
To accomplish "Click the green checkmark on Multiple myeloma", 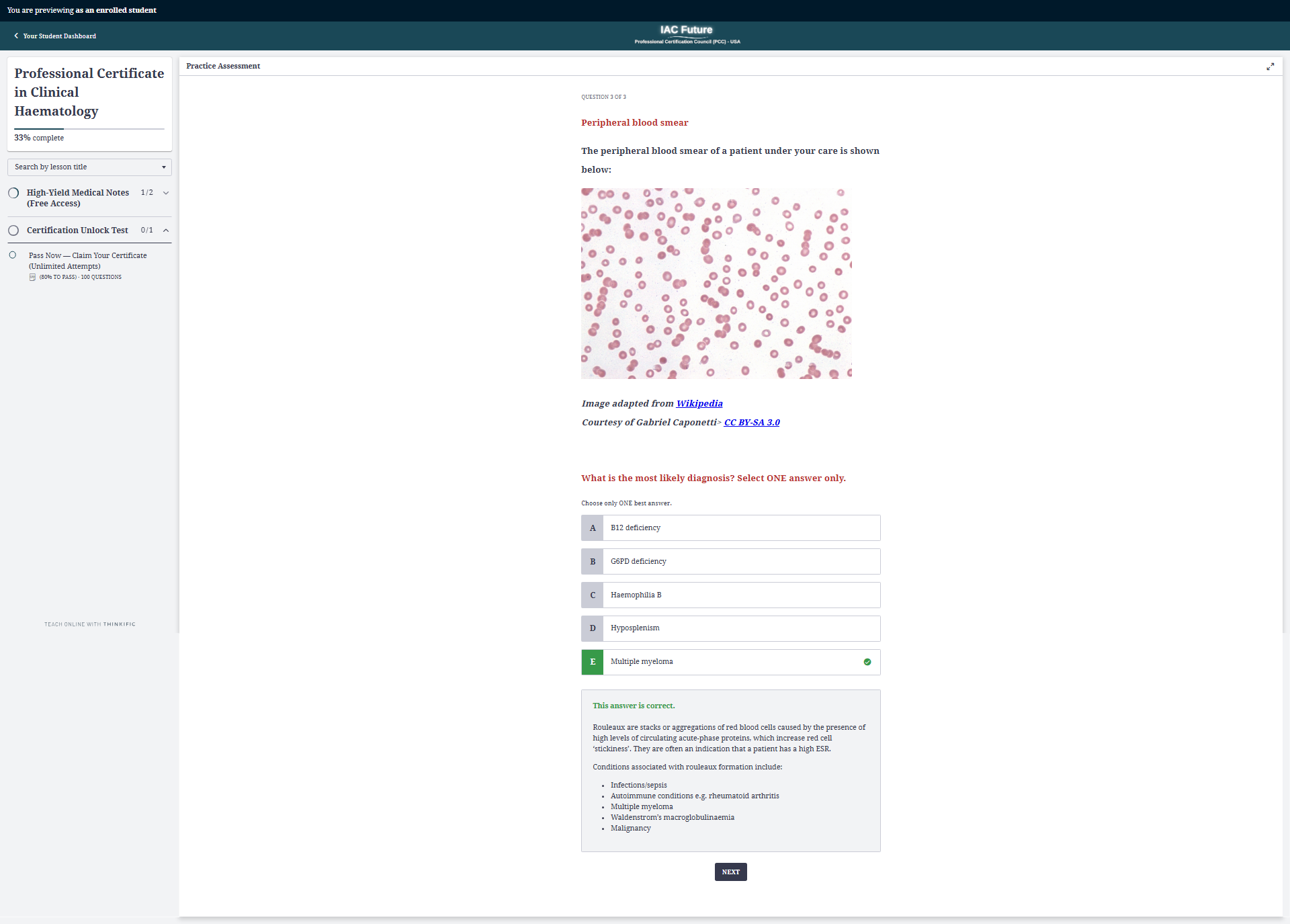I will pyautogui.click(x=867, y=662).
